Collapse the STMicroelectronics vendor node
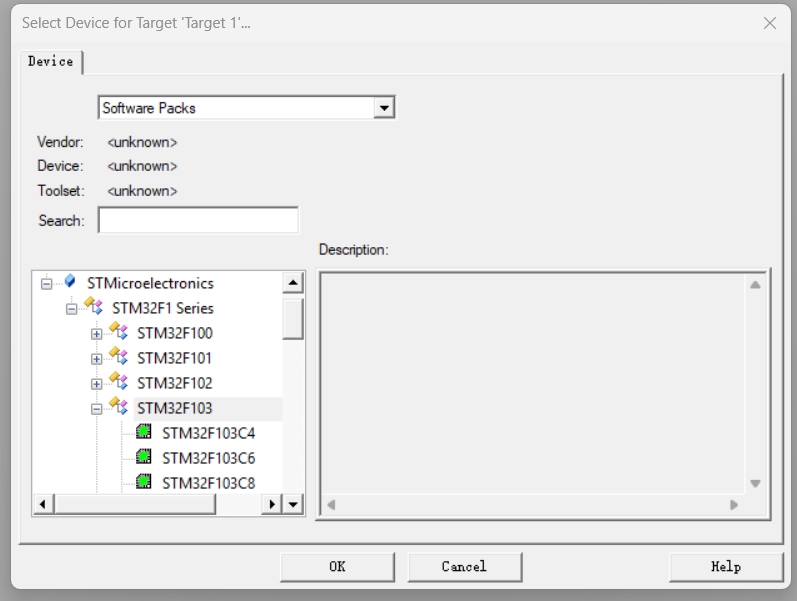The width and height of the screenshot is (797, 601). (46, 284)
